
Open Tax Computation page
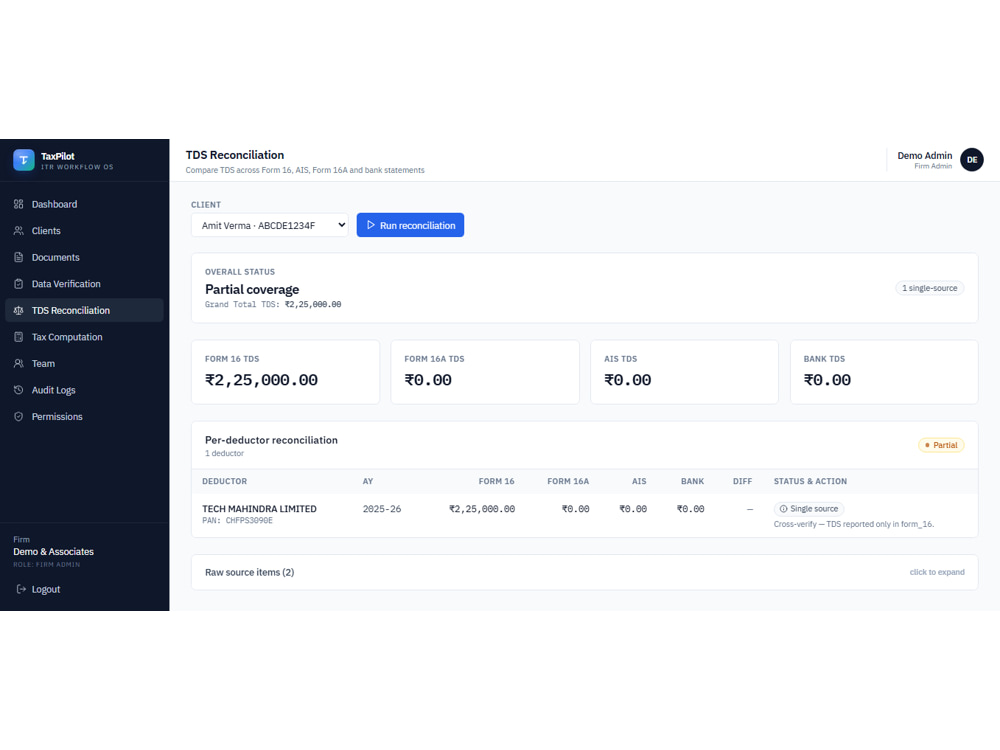[x=84, y=337]
